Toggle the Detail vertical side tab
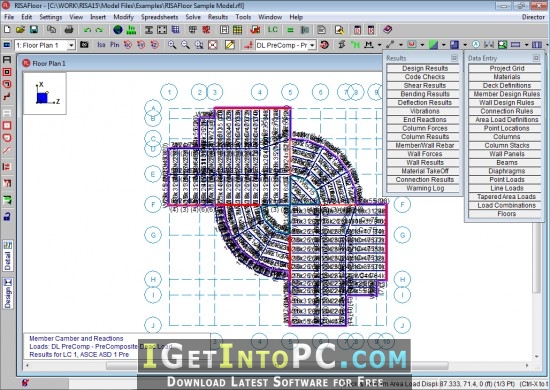 pyautogui.click(x=8, y=256)
